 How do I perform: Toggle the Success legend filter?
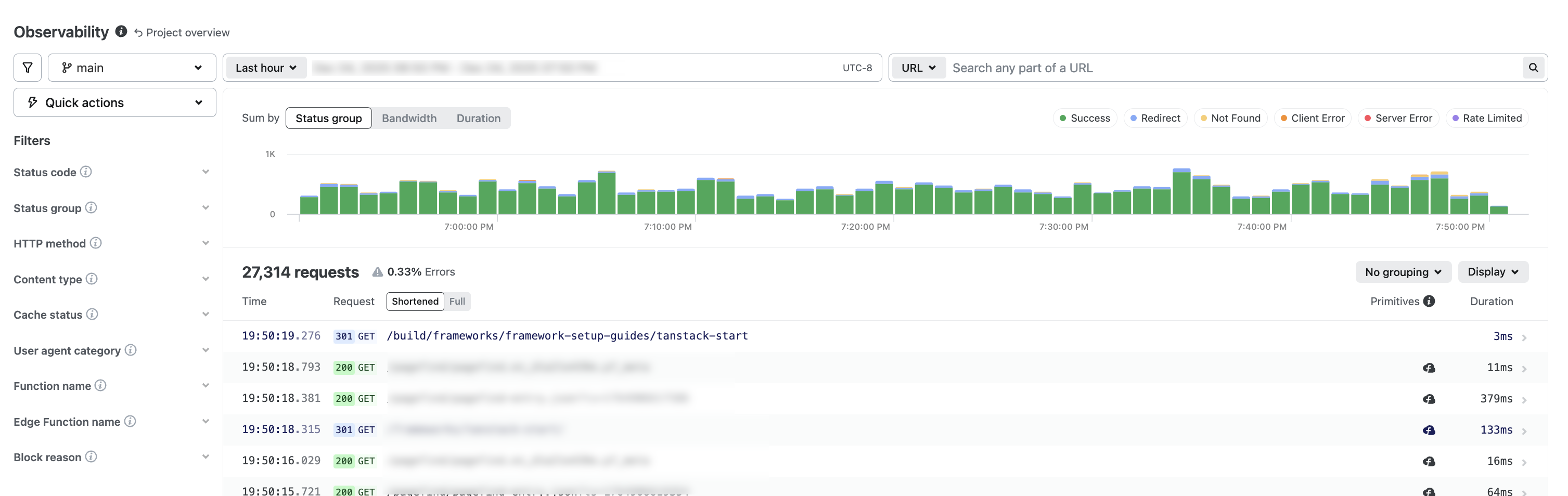pyautogui.click(x=1085, y=118)
